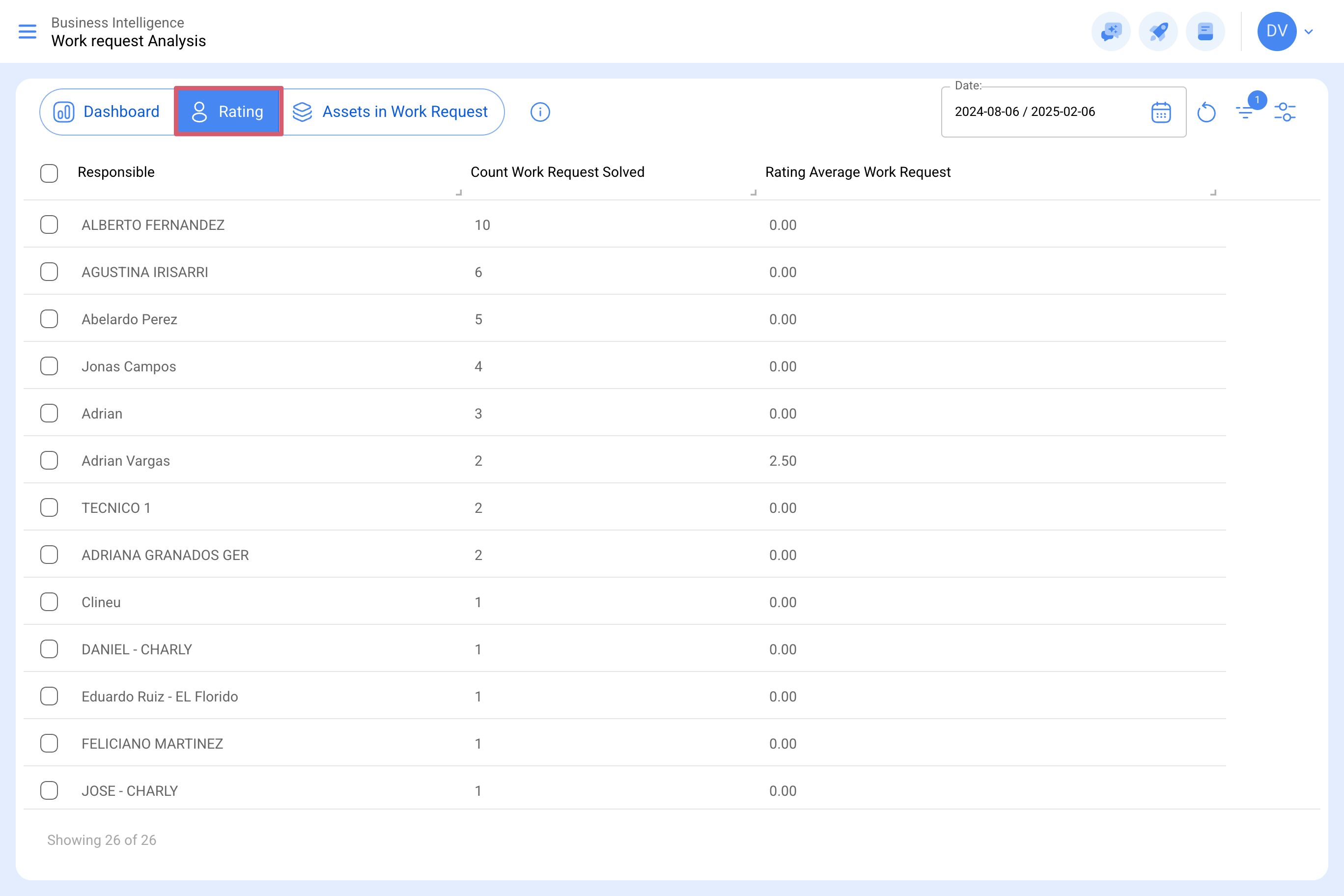
Task: Click the Showing 26 of 26 footer text
Action: pos(102,840)
